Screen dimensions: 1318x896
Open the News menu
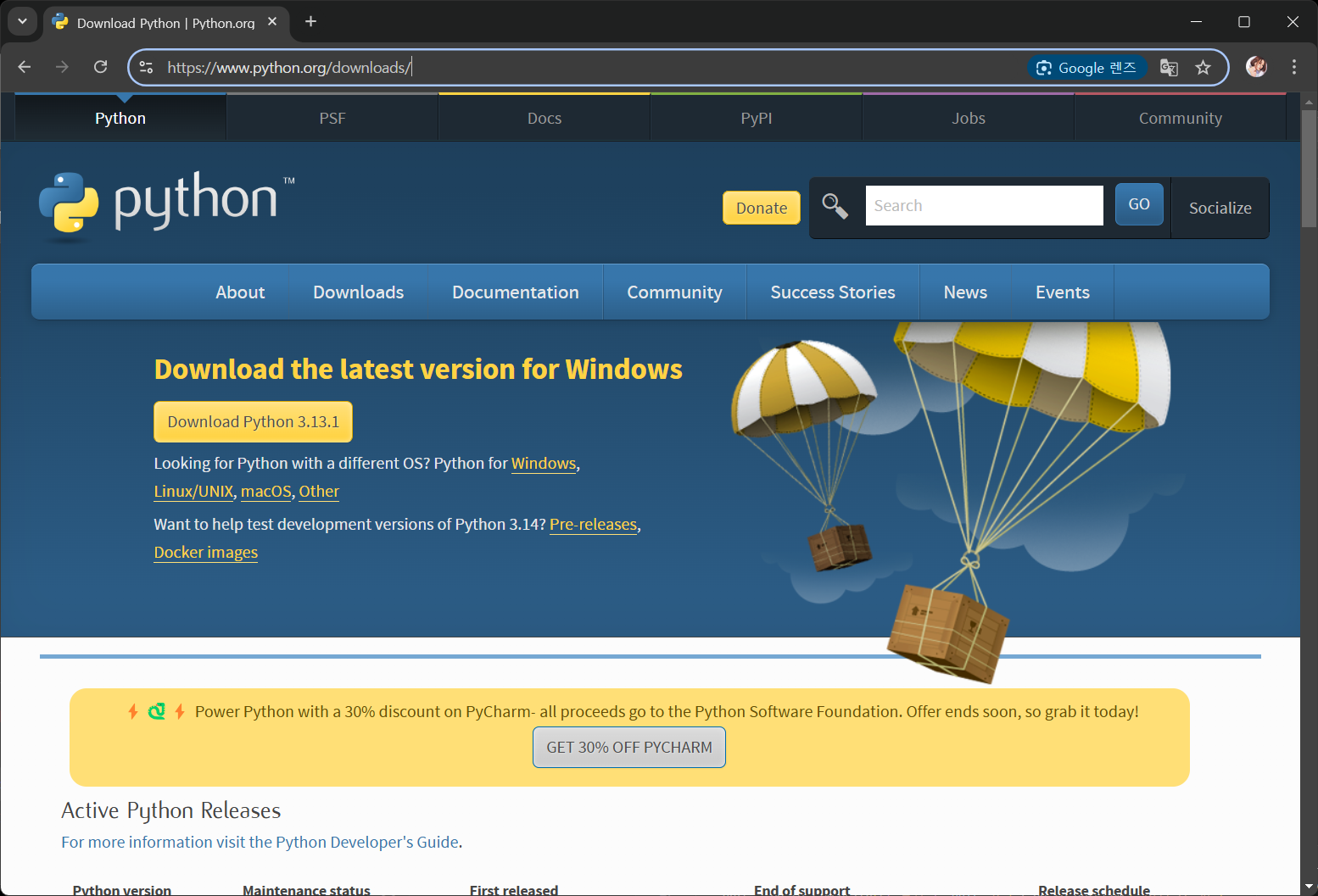[965, 292]
